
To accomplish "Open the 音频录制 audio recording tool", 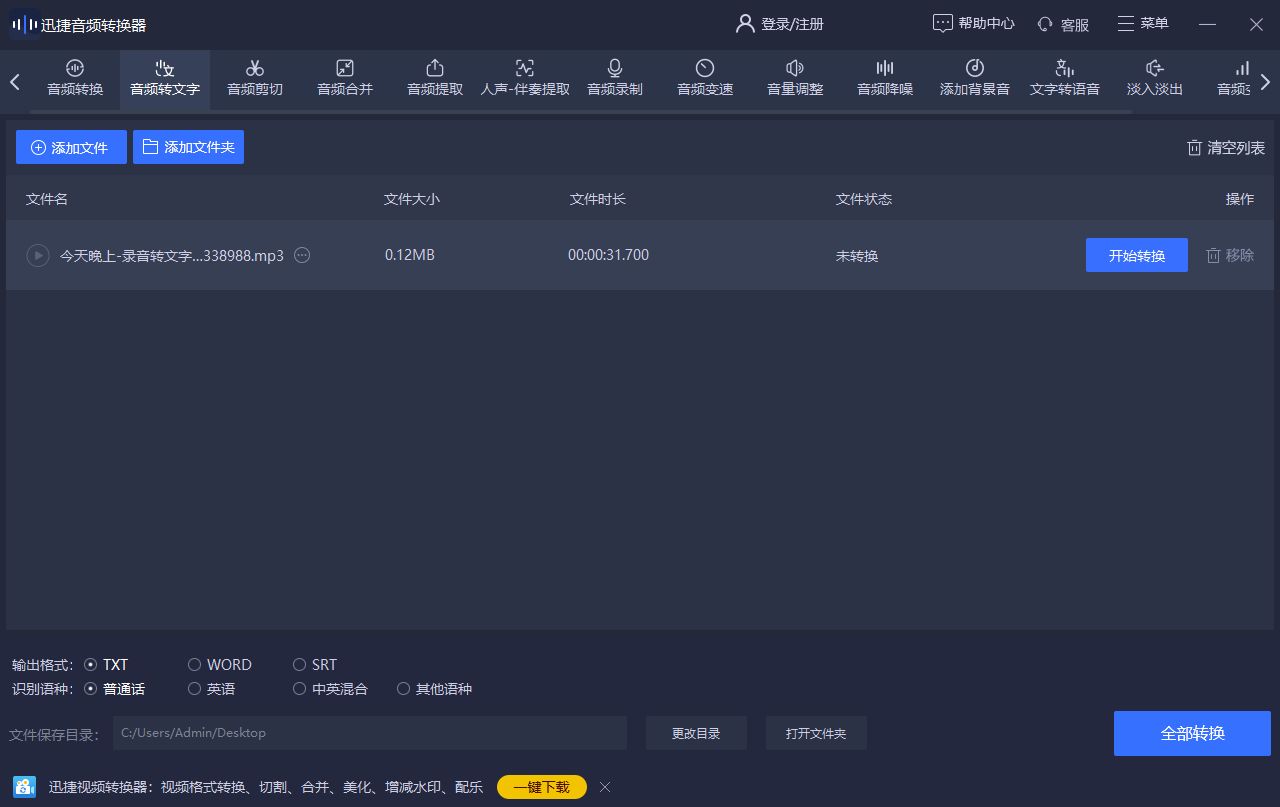I will [x=615, y=78].
